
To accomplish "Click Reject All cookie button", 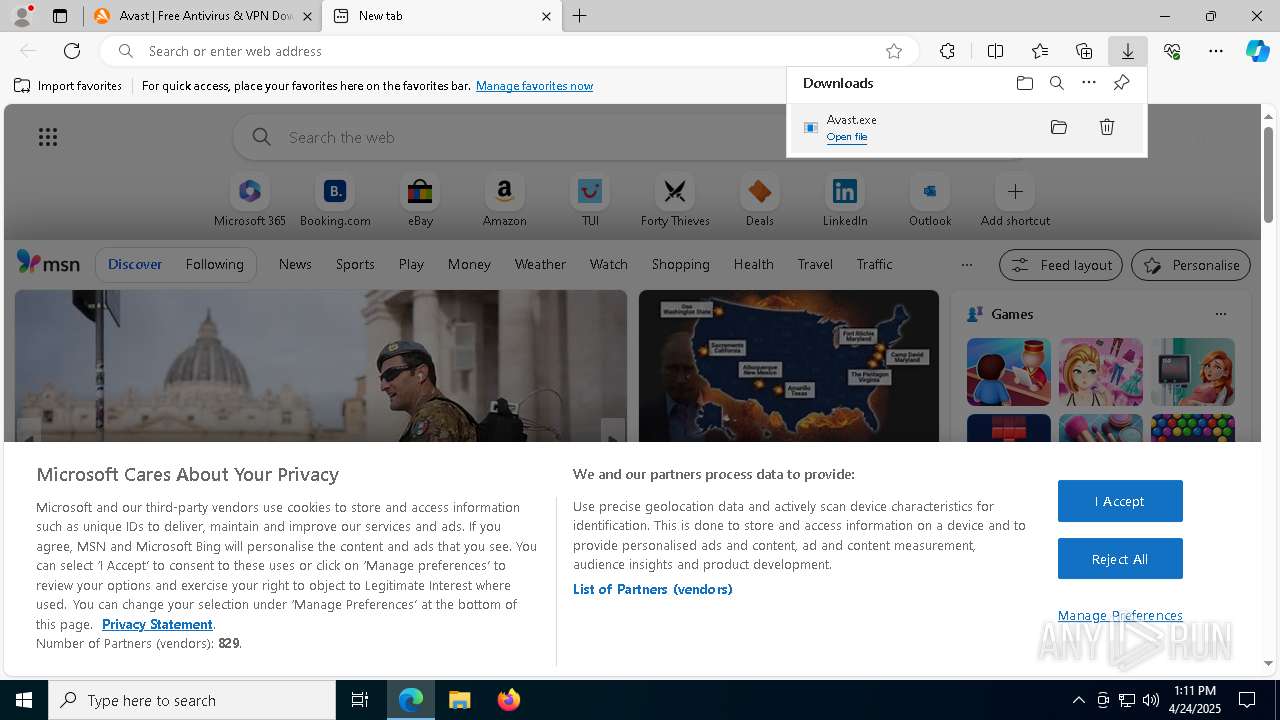I will (x=1120, y=559).
